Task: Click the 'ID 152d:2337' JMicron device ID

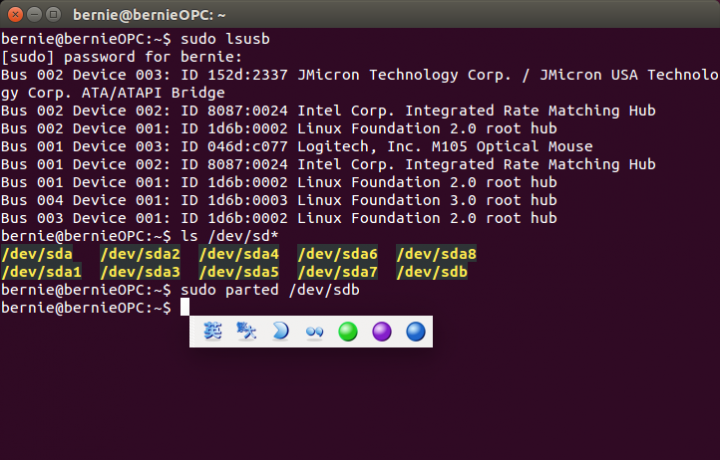Action: (234, 75)
